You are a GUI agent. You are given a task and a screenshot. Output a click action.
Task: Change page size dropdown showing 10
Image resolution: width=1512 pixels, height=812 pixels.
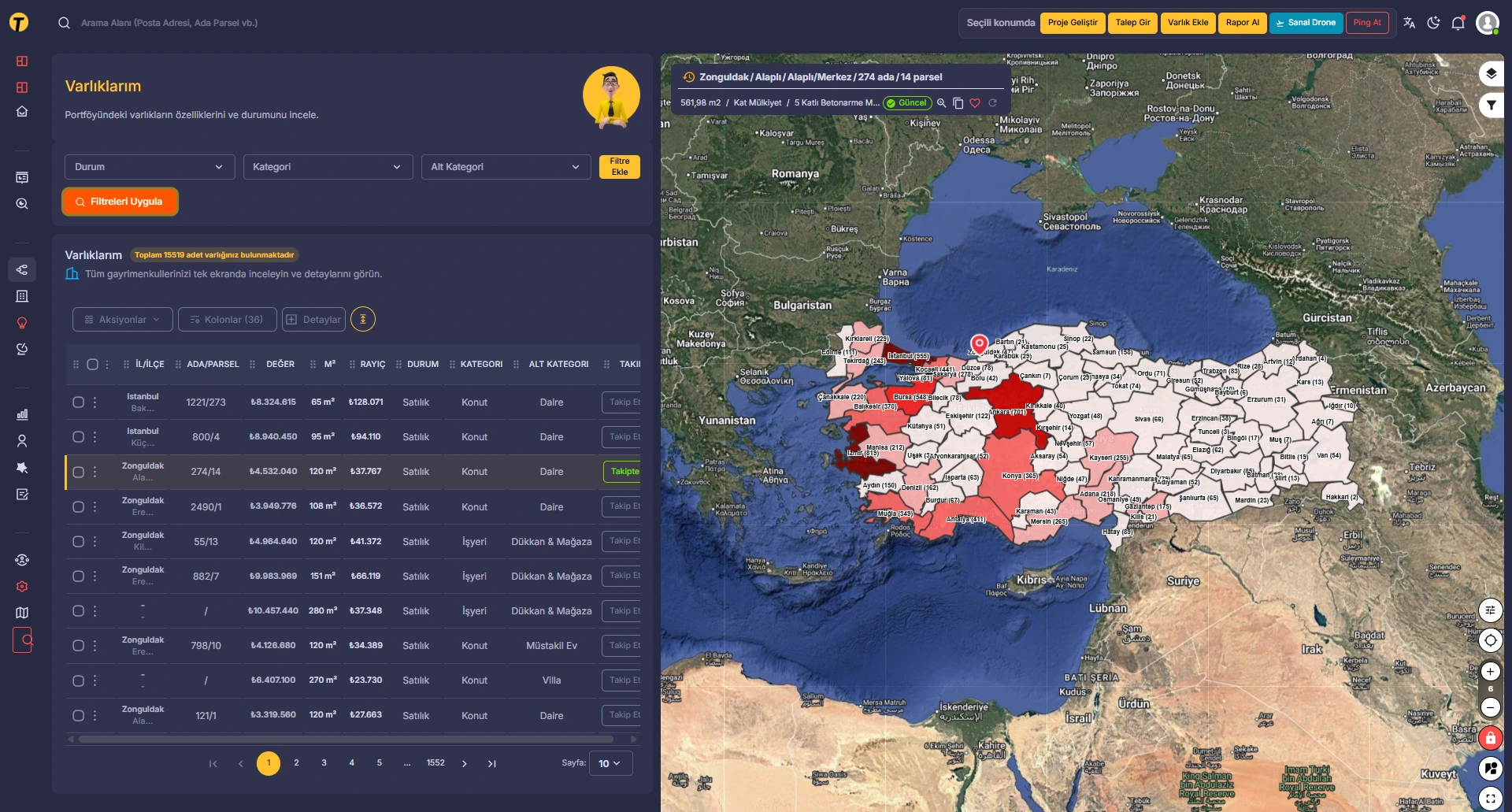coord(610,763)
